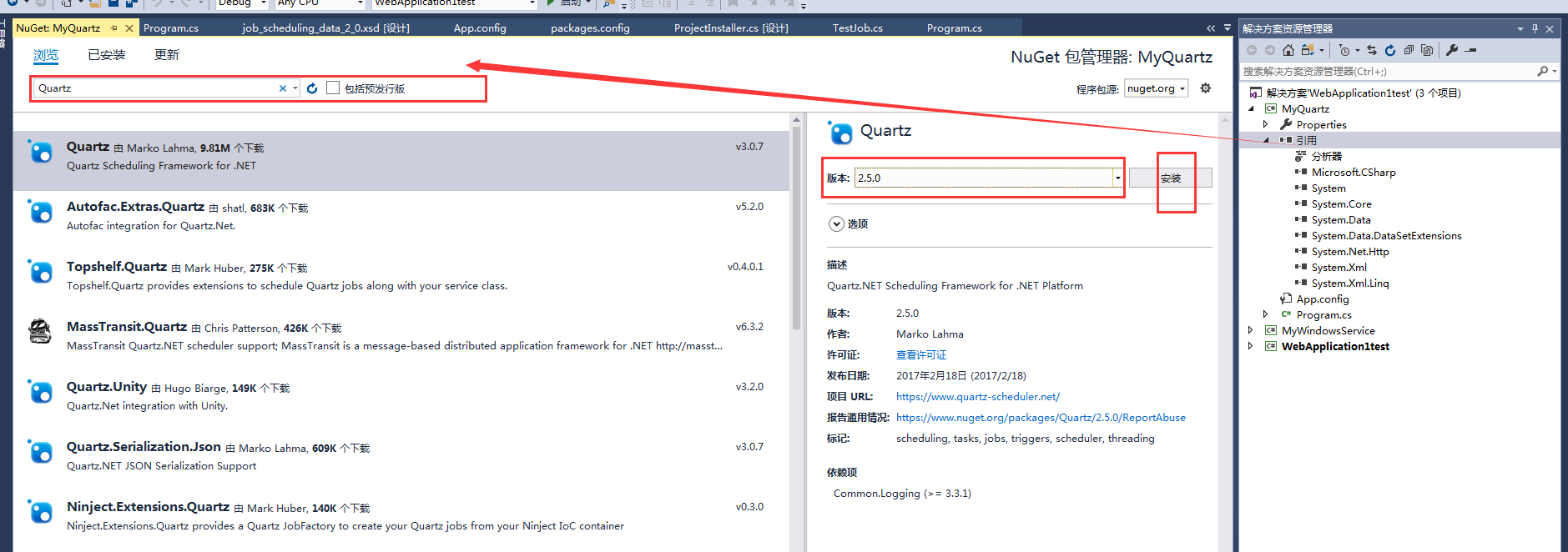
Task: Pin the NuGet: MyQuartz tab
Action: click(x=114, y=28)
